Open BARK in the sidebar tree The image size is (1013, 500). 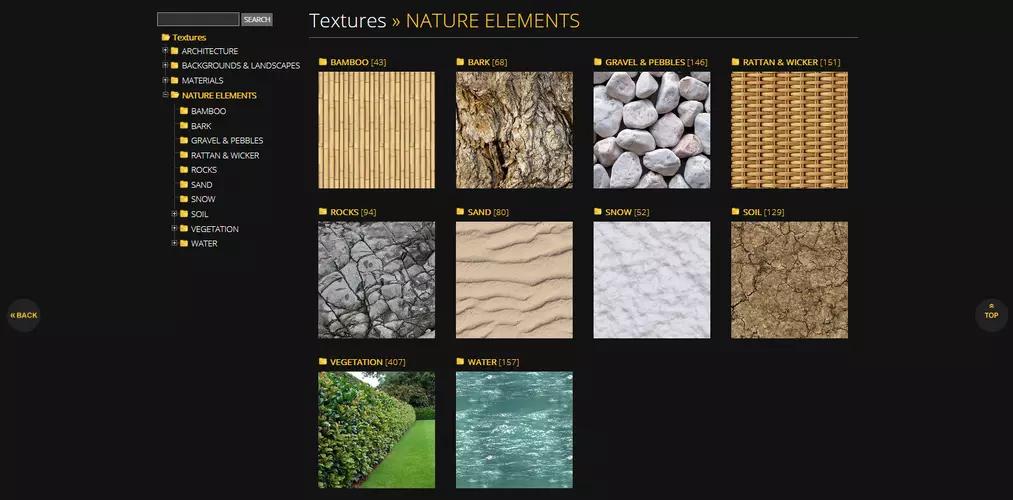click(201, 126)
